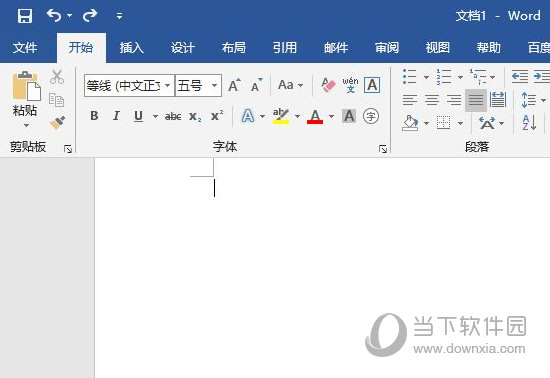550x378 pixels.
Task: Switch to the 设计 ribbon tab
Action: 183,47
